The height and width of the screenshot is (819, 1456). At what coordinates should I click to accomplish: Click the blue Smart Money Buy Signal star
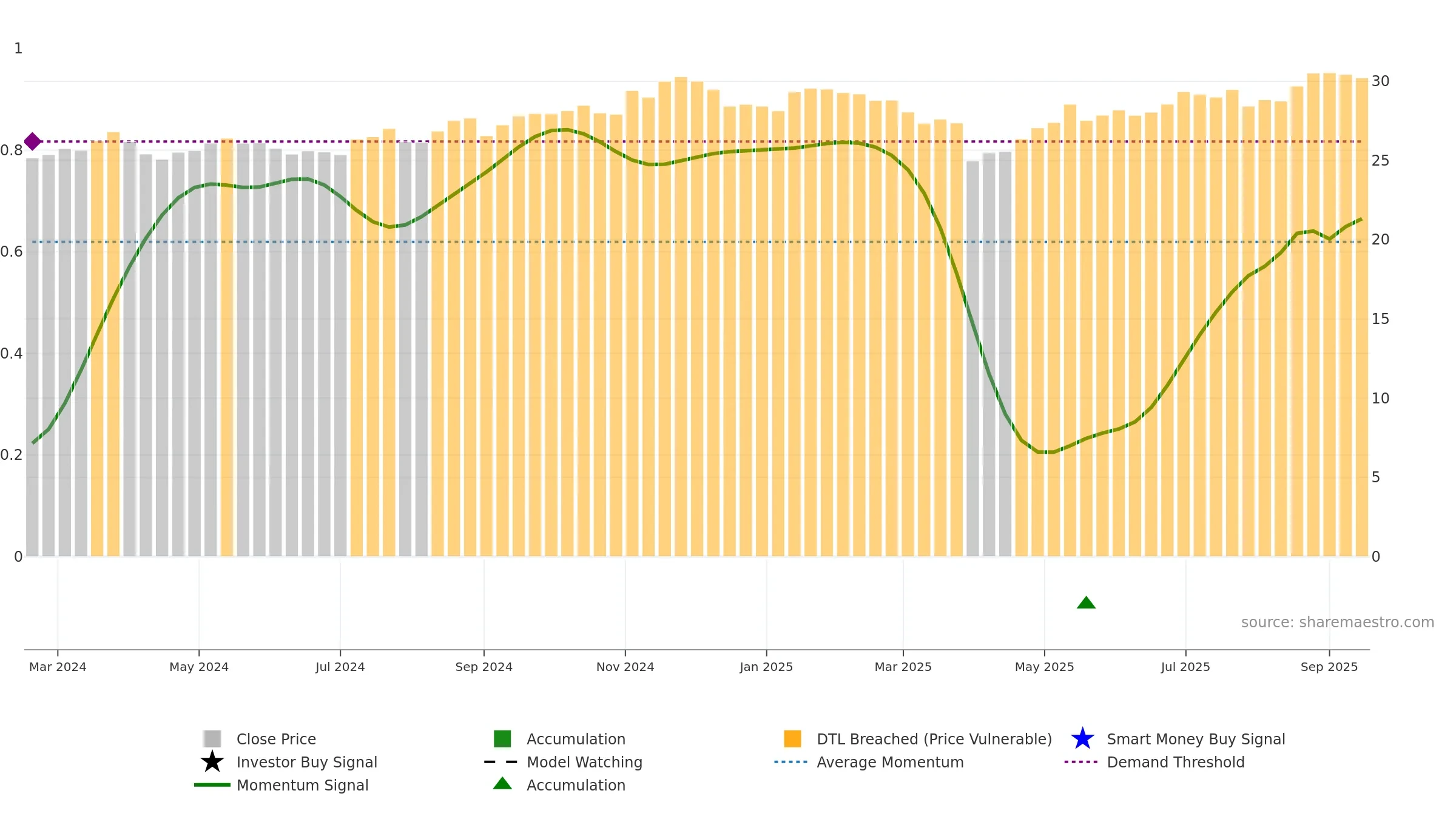point(1082,738)
